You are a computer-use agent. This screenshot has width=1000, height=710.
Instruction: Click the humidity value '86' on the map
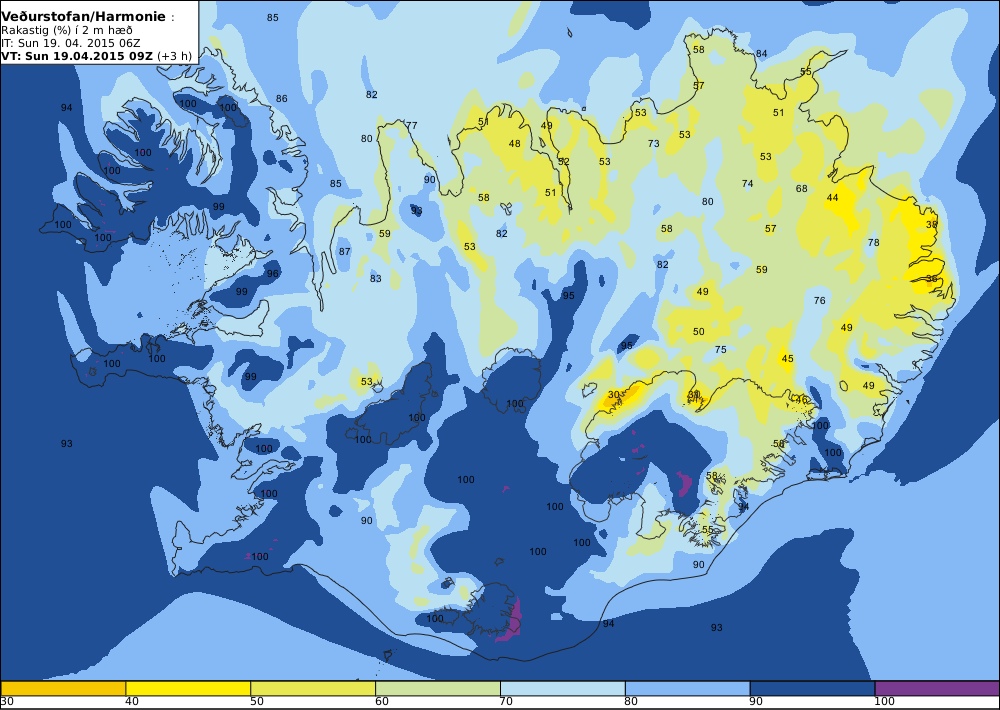281,99
